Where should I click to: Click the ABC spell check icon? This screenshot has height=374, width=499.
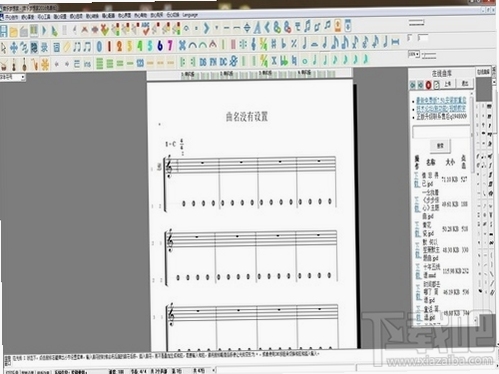click(x=146, y=29)
